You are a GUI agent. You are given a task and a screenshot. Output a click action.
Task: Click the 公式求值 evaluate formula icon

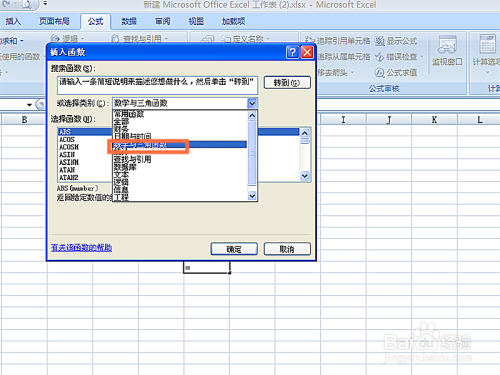point(379,73)
